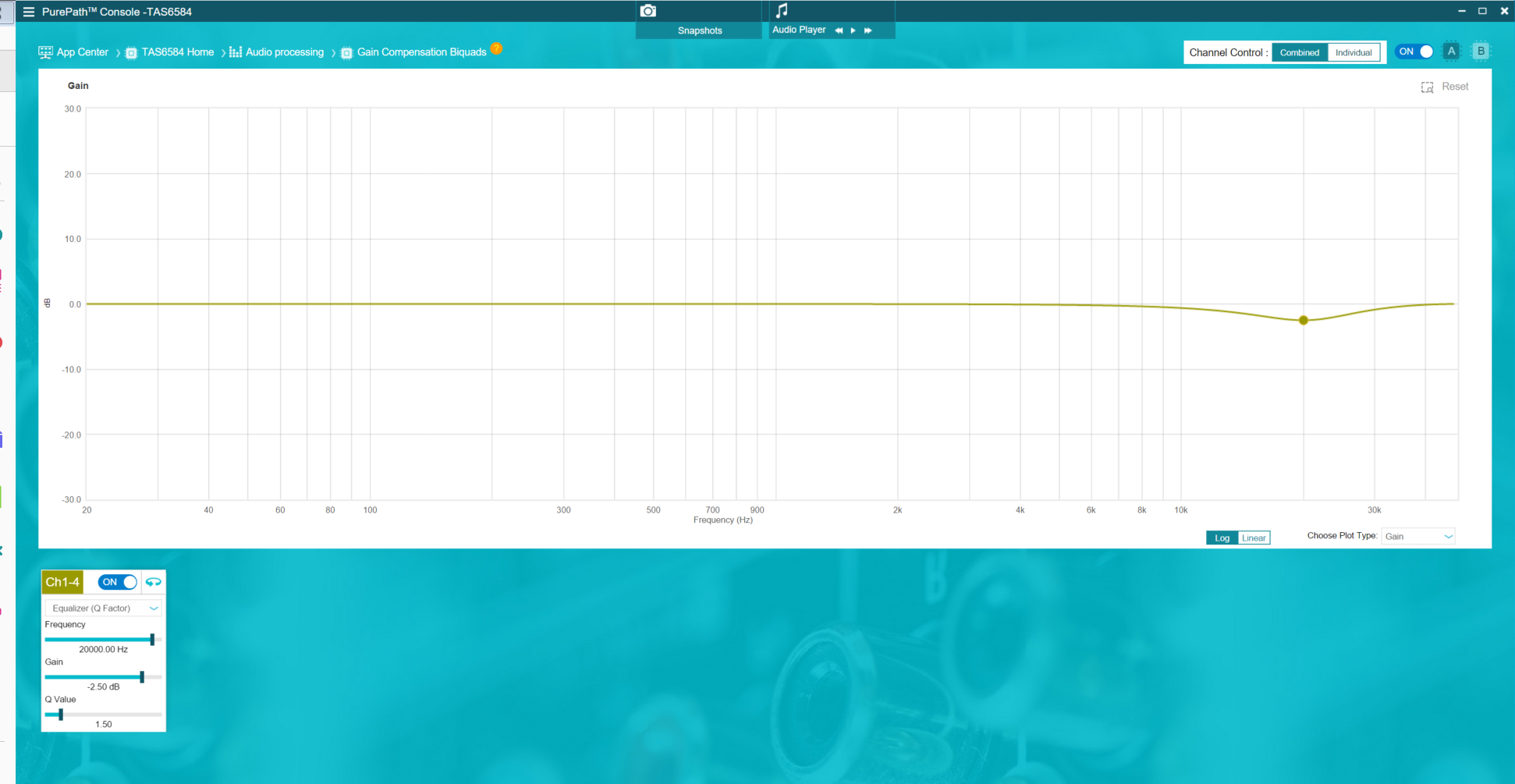Click the Ch1-4 biquad reset arrows icon
Image resolution: width=1515 pixels, height=784 pixels.
pos(154,582)
